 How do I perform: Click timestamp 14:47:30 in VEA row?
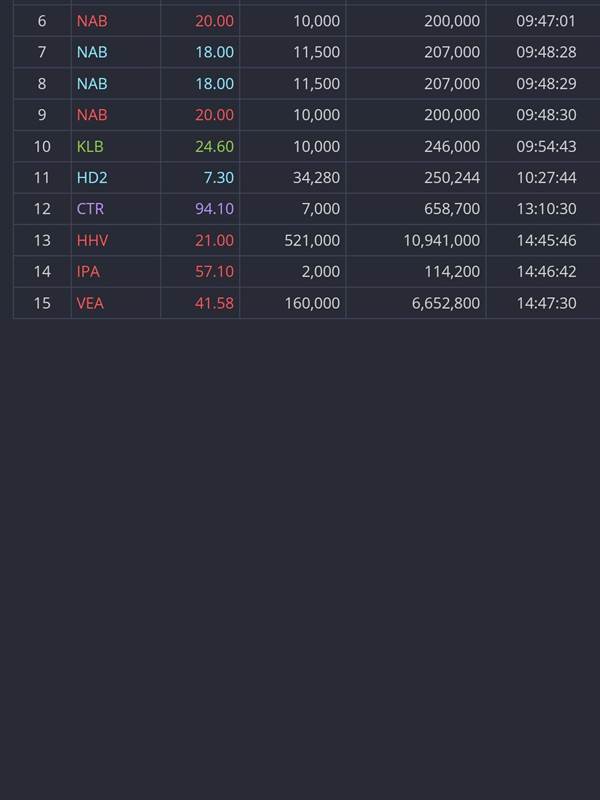pyautogui.click(x=546, y=302)
